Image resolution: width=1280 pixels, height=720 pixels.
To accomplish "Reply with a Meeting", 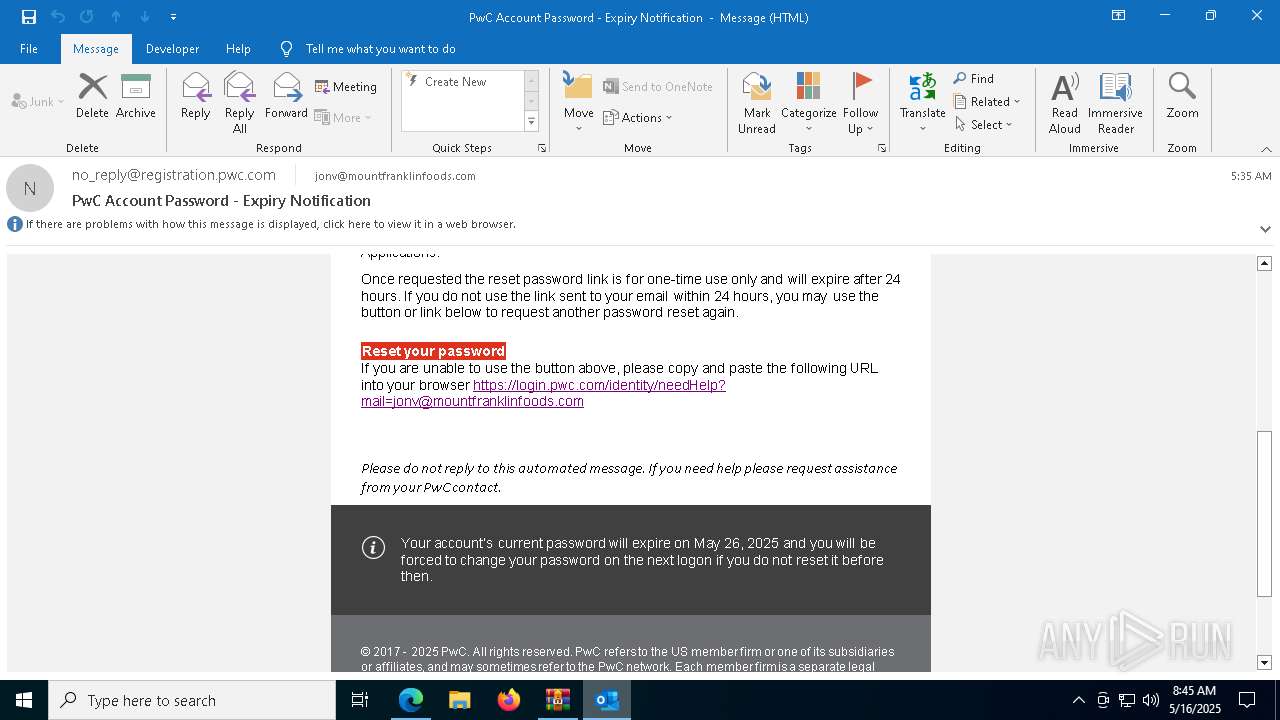I will click(x=346, y=87).
